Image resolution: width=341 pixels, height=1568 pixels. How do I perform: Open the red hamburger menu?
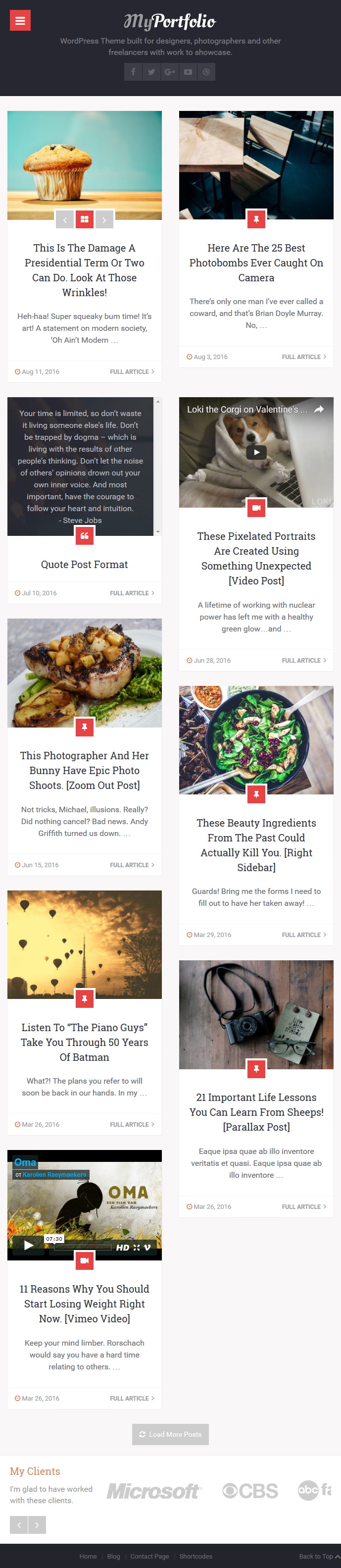pos(20,21)
